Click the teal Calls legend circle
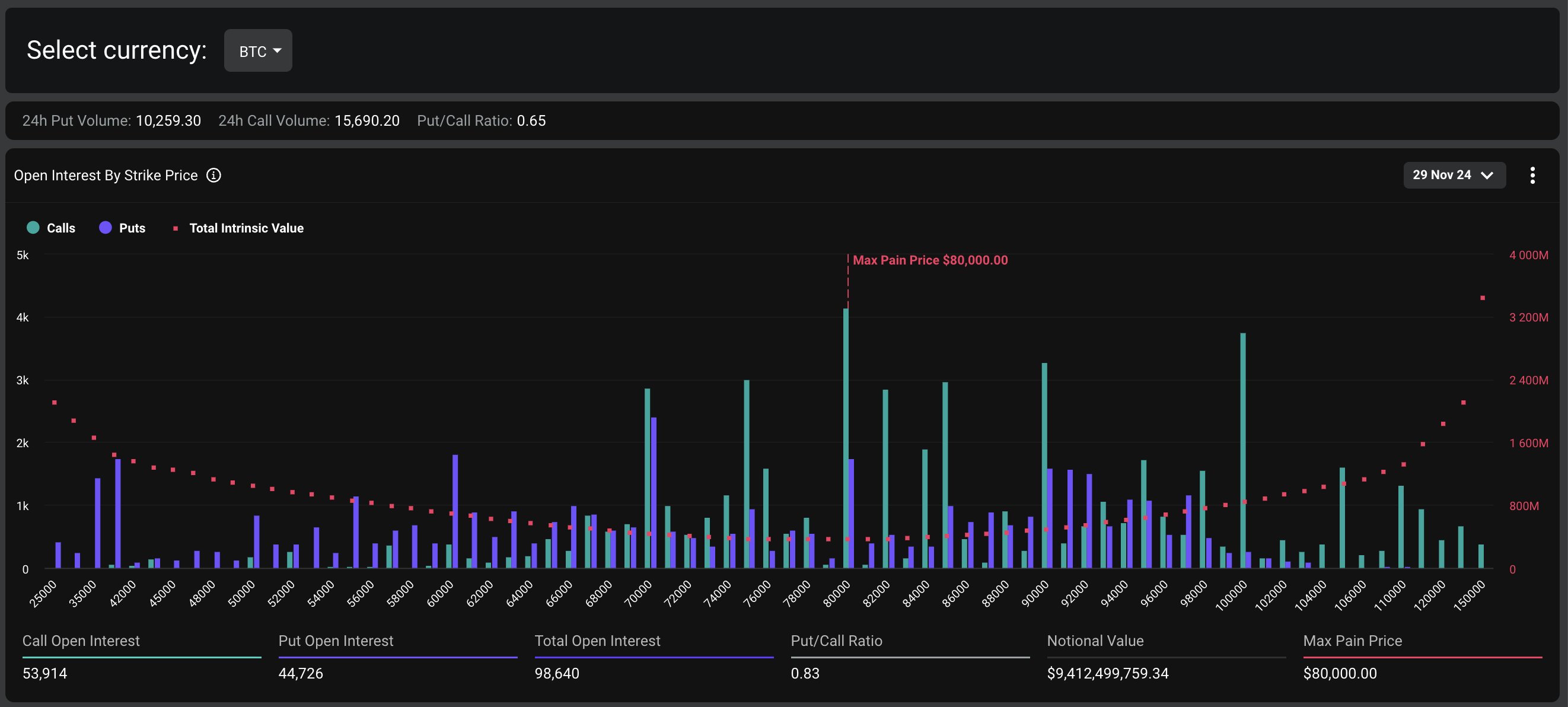The height and width of the screenshot is (707, 1568). click(33, 228)
